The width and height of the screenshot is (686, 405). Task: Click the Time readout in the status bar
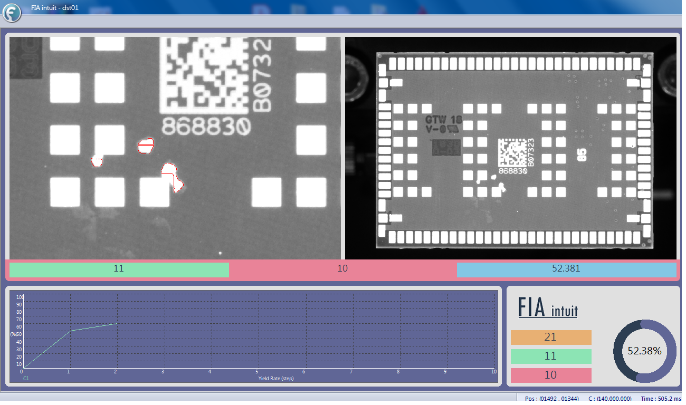click(656, 398)
